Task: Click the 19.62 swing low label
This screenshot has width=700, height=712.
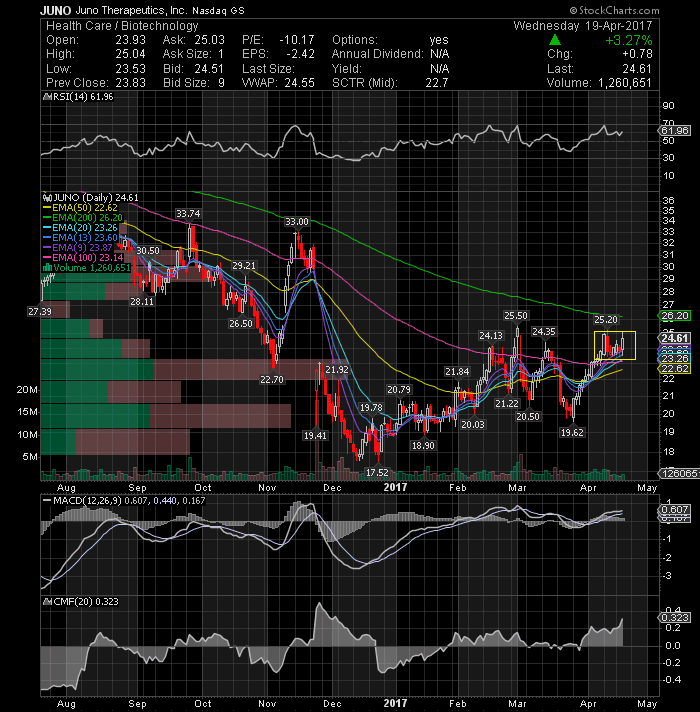Action: 572,433
